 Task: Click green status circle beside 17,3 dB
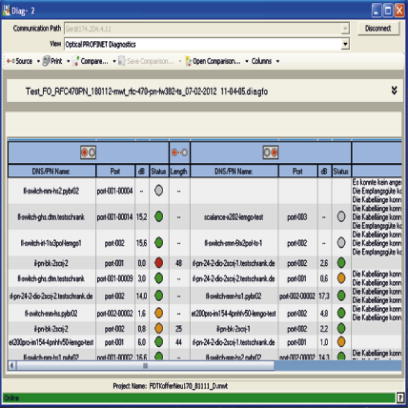point(341,295)
